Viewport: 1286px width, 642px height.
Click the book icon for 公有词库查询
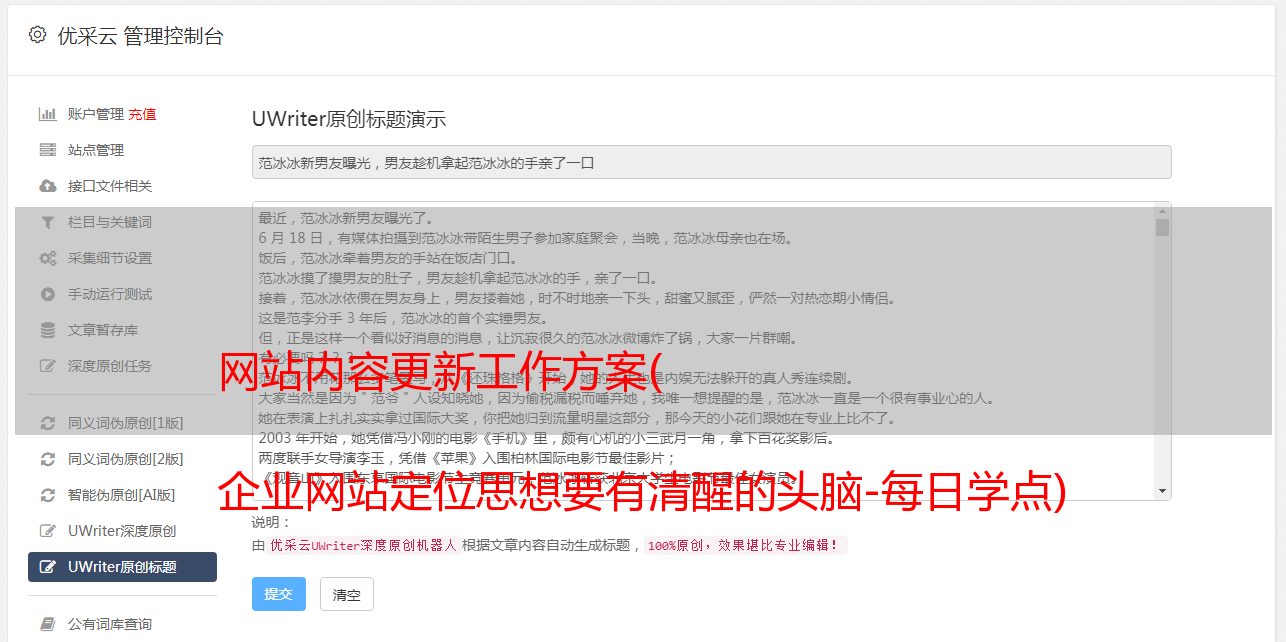[47, 624]
